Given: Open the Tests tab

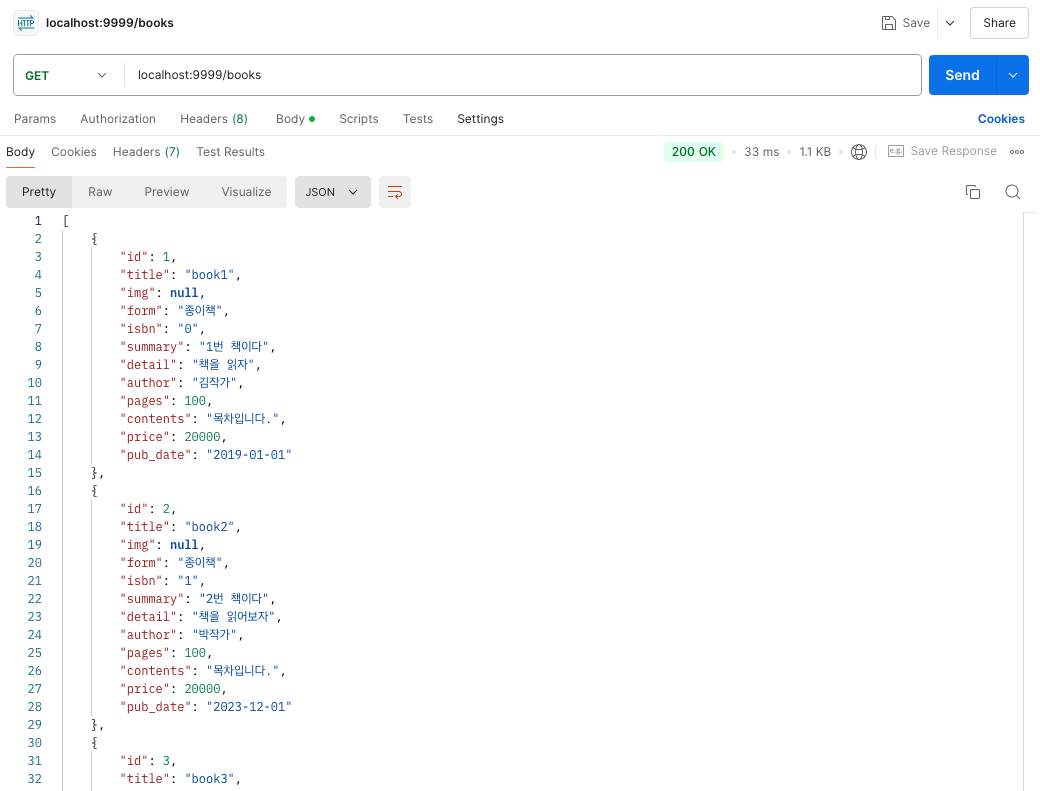Looking at the screenshot, I should point(418,119).
